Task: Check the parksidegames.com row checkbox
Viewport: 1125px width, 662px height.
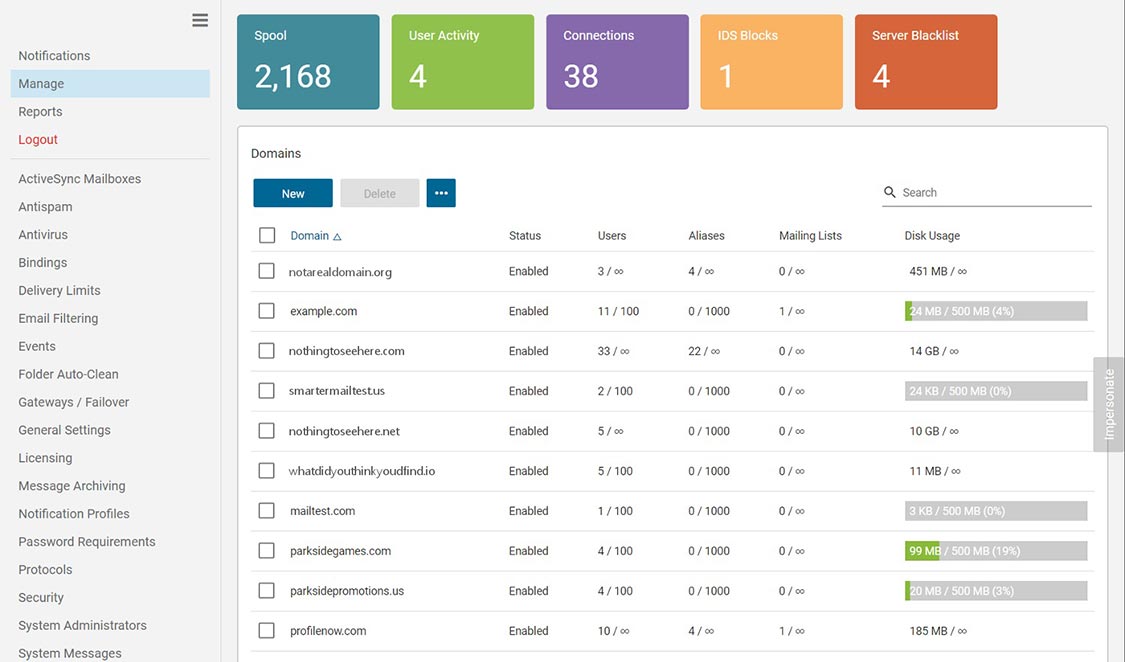Action: (266, 551)
